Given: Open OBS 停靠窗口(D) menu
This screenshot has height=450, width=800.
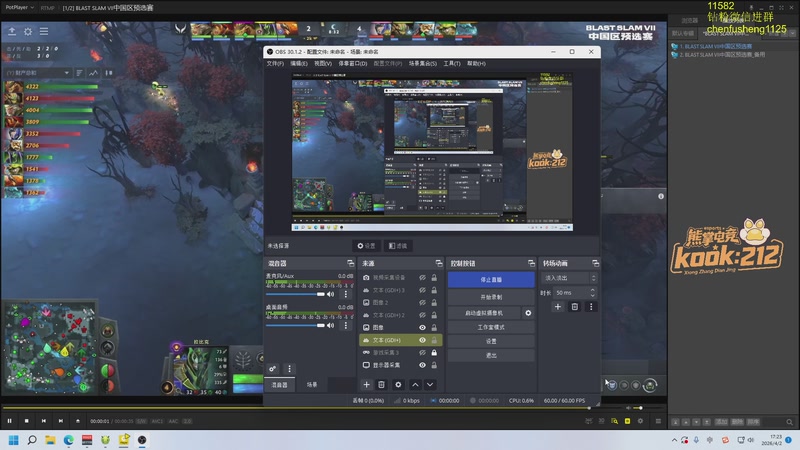Looking at the screenshot, I should tap(353, 63).
